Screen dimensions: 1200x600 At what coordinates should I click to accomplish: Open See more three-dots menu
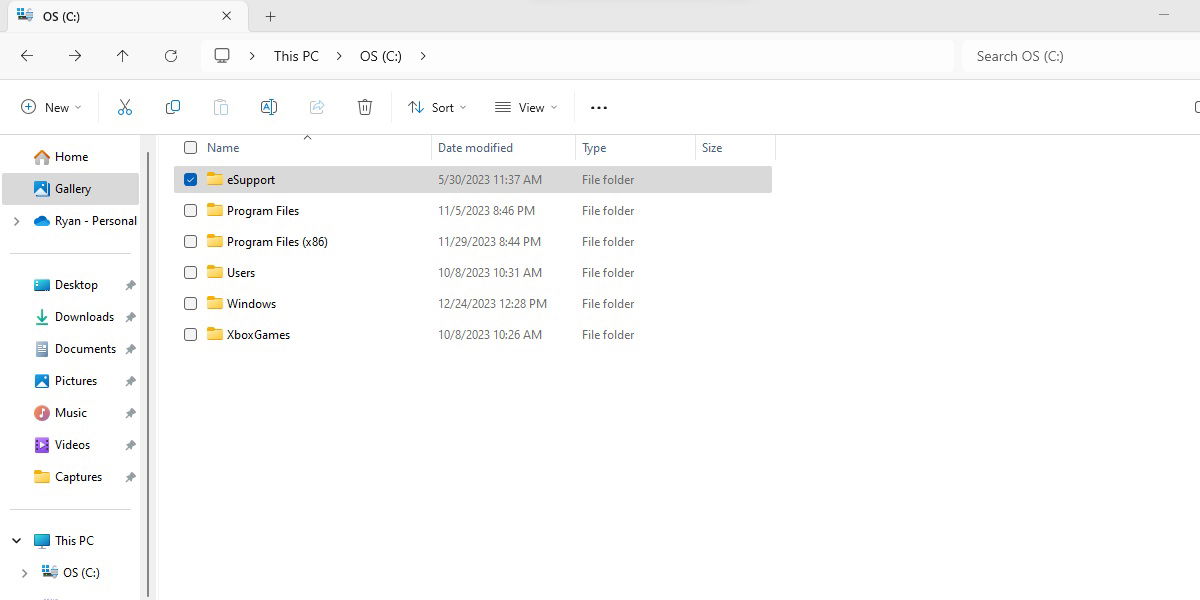(x=599, y=107)
